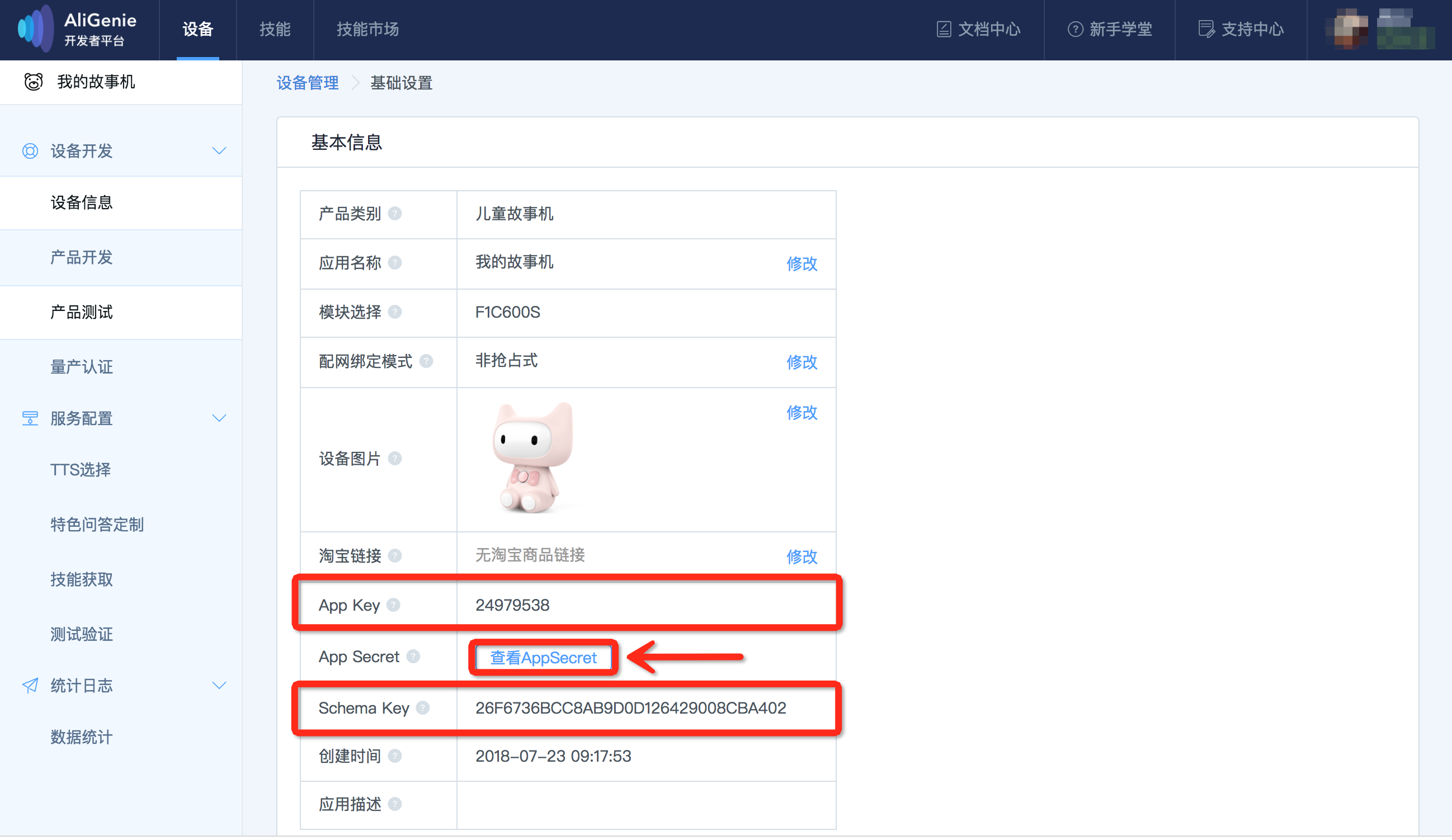This screenshot has width=1452, height=840.
Task: Click the pink device image thumbnail
Action: 533,458
